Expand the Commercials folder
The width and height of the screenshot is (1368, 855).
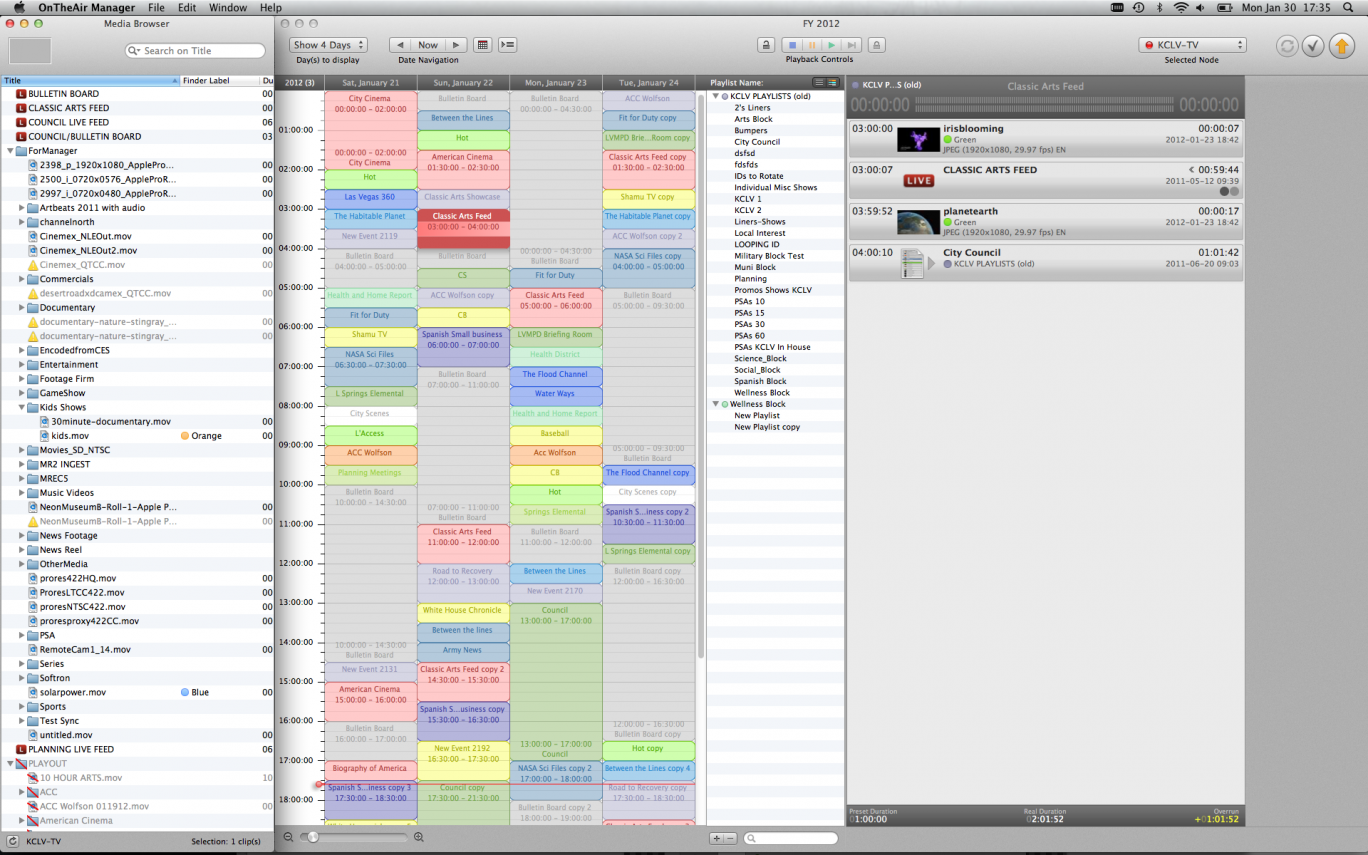(22, 279)
